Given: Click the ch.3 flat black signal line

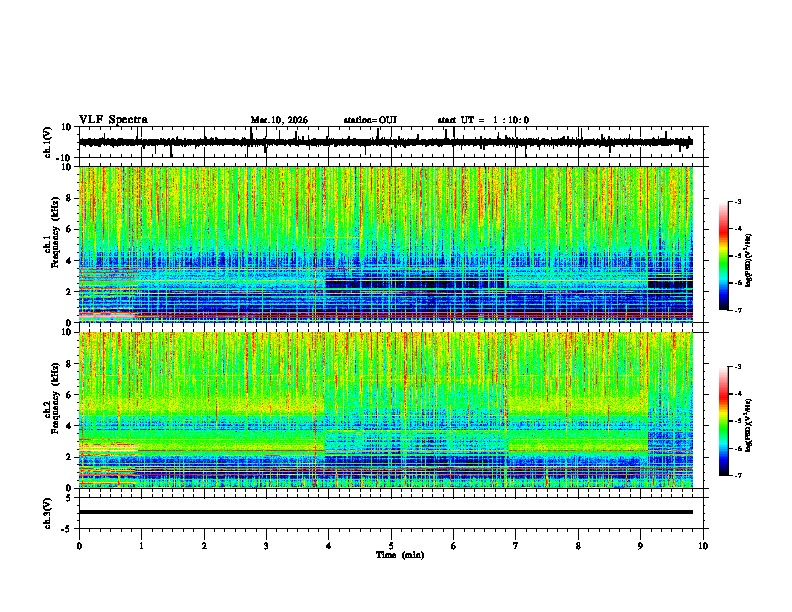Looking at the screenshot, I should [x=386, y=512].
